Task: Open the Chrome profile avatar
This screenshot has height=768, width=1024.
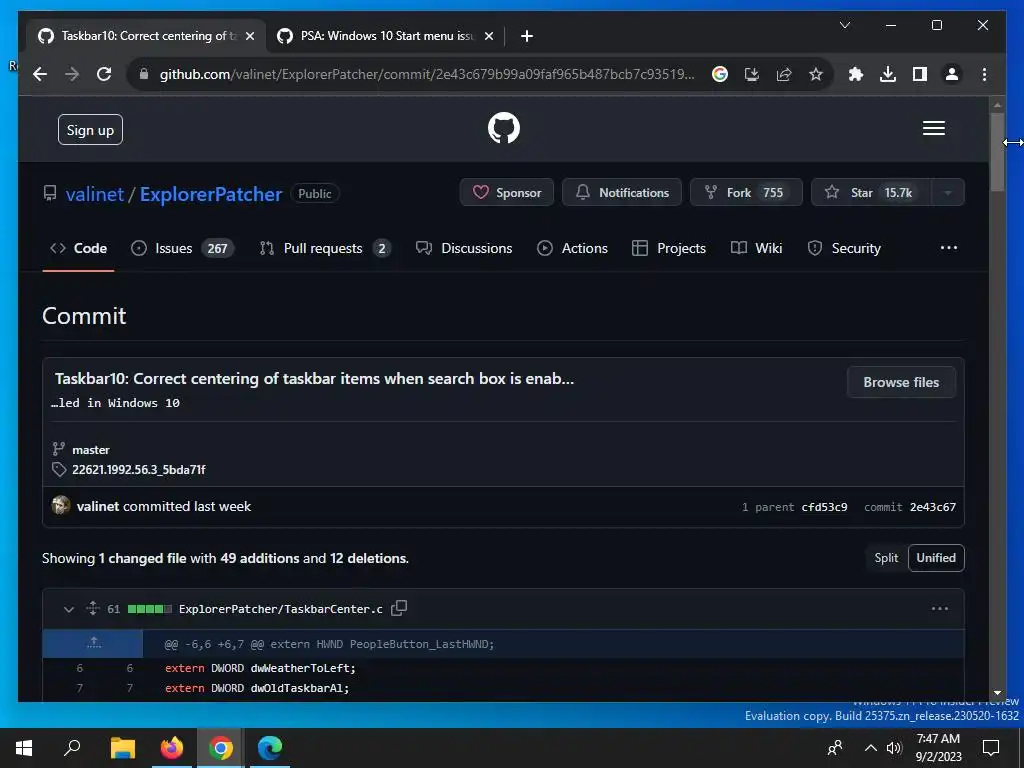Action: pyautogui.click(x=952, y=74)
